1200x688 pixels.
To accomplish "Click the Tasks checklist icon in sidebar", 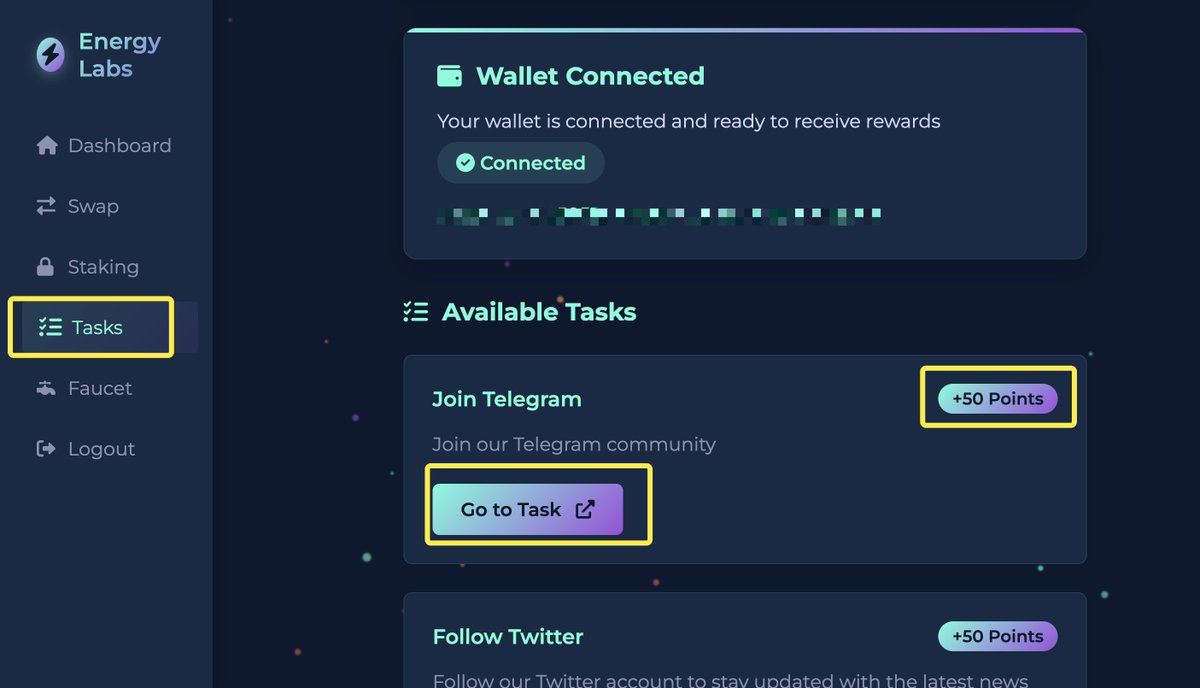I will (x=49, y=327).
